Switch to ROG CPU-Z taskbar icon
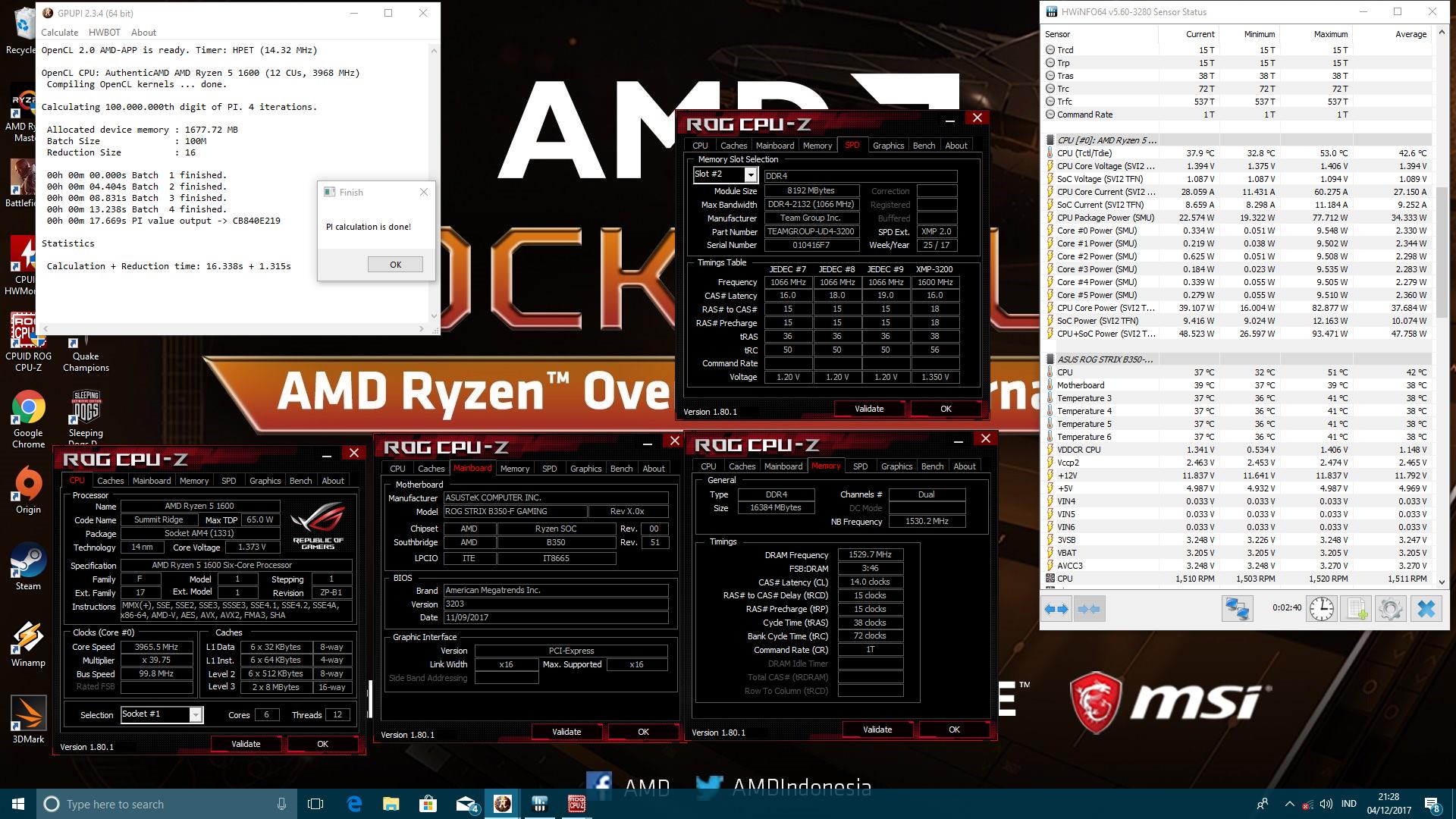 point(577,804)
